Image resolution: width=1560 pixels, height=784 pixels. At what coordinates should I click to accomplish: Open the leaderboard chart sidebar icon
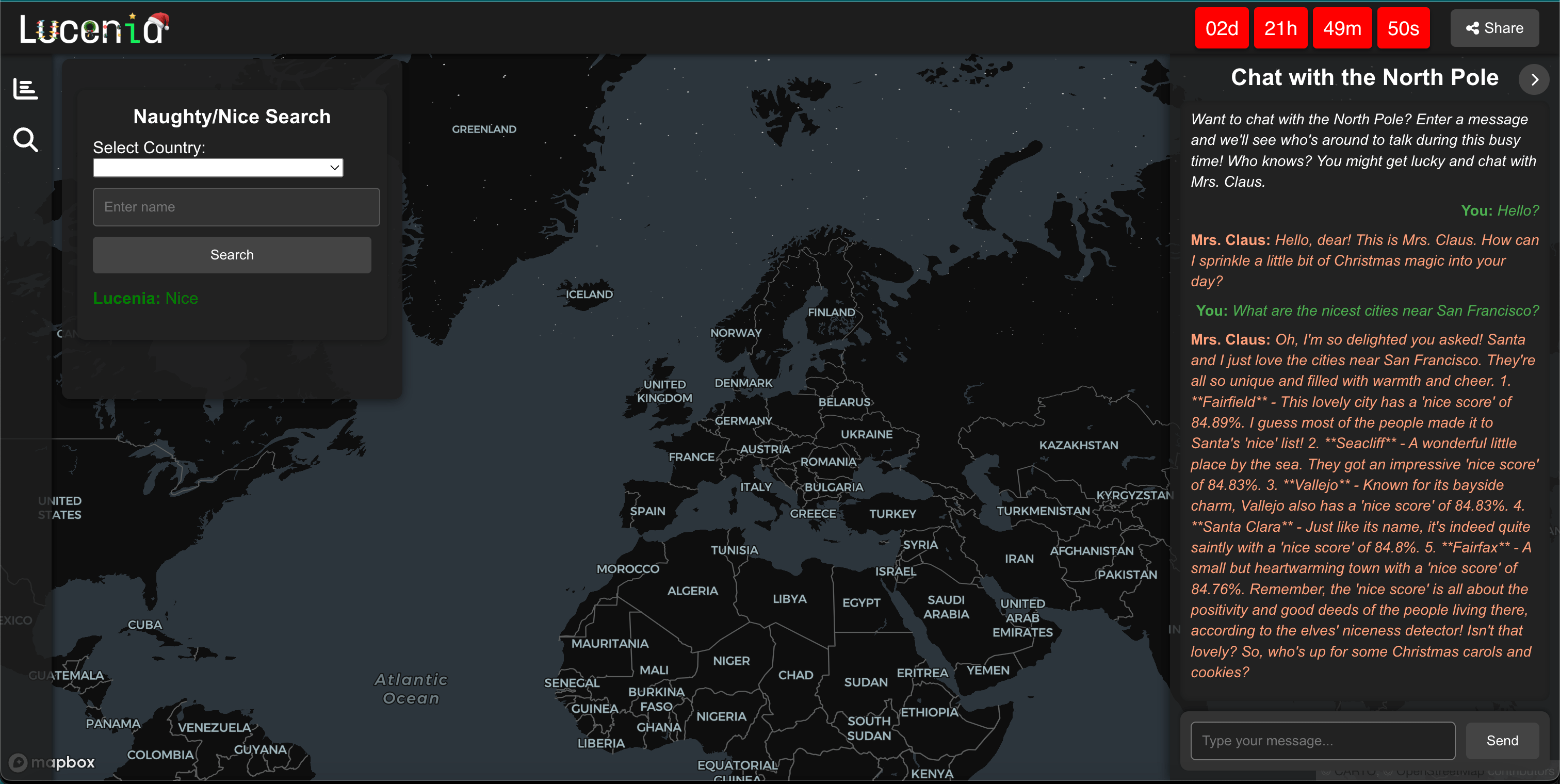(25, 90)
